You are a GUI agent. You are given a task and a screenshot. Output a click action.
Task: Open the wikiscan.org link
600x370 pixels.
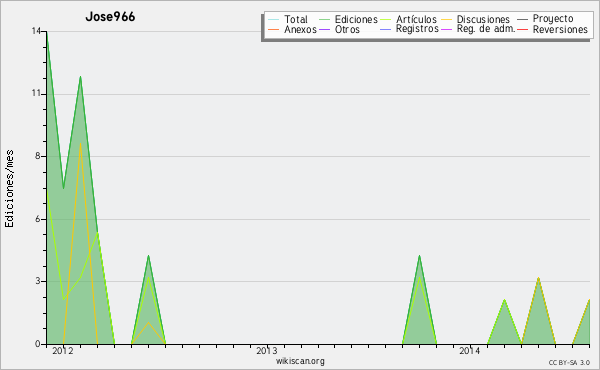[300, 361]
